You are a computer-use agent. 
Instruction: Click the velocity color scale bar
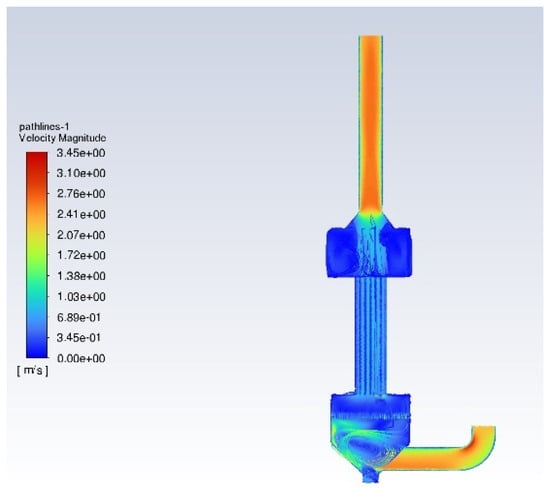pos(36,255)
